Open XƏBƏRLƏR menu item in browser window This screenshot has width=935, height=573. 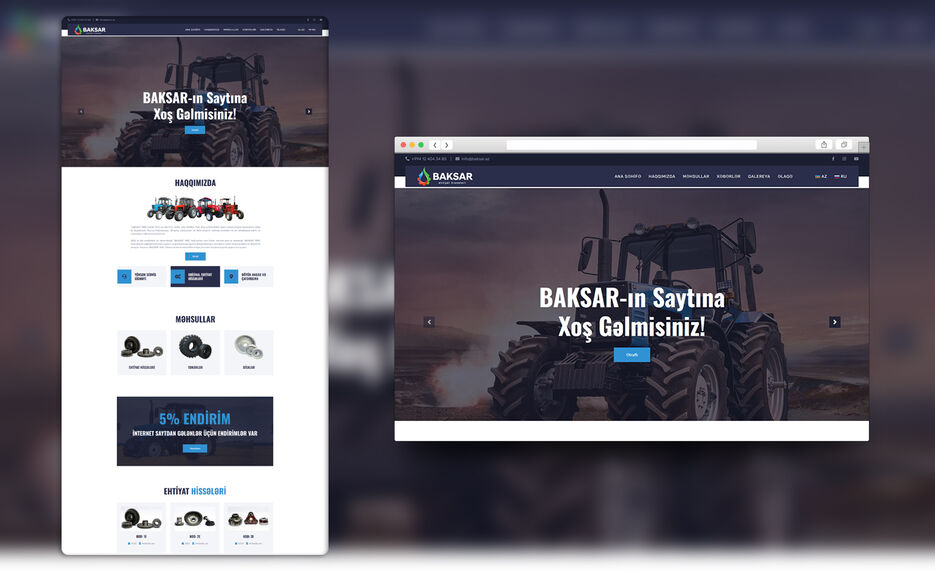point(728,176)
